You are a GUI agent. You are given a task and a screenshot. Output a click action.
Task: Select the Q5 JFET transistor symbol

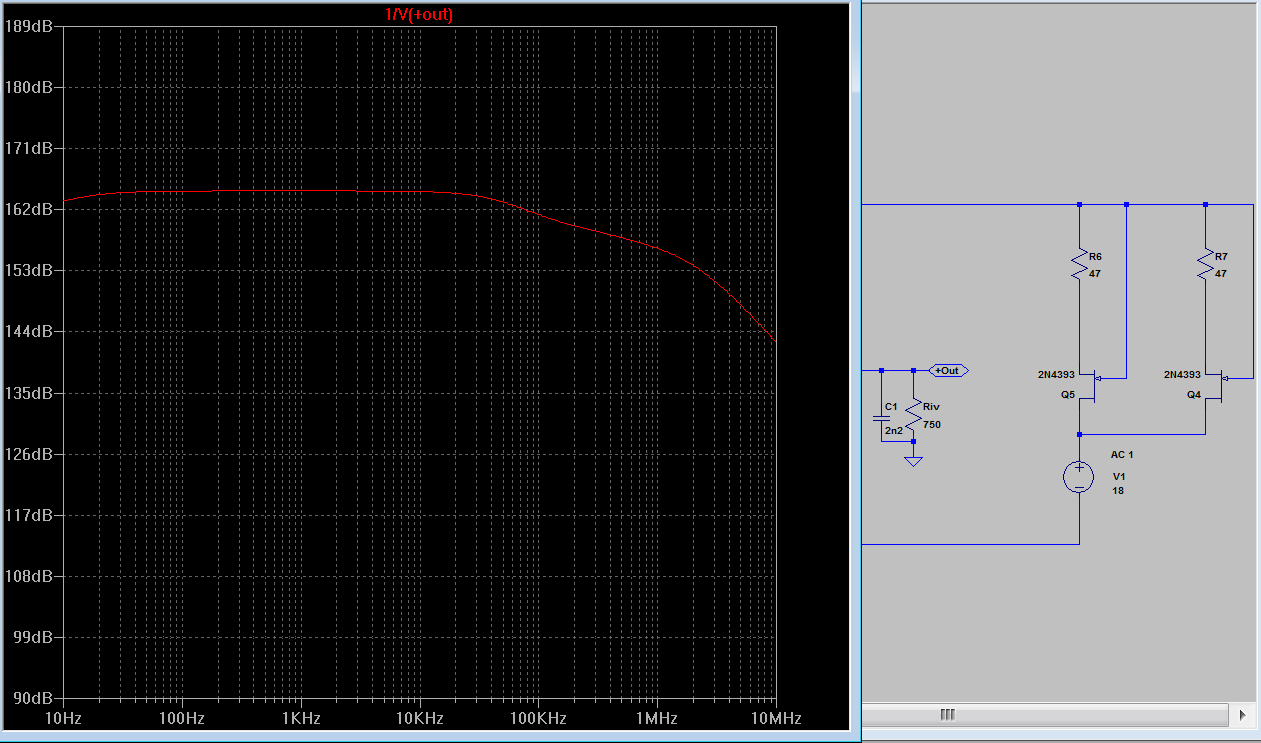pos(1088,385)
